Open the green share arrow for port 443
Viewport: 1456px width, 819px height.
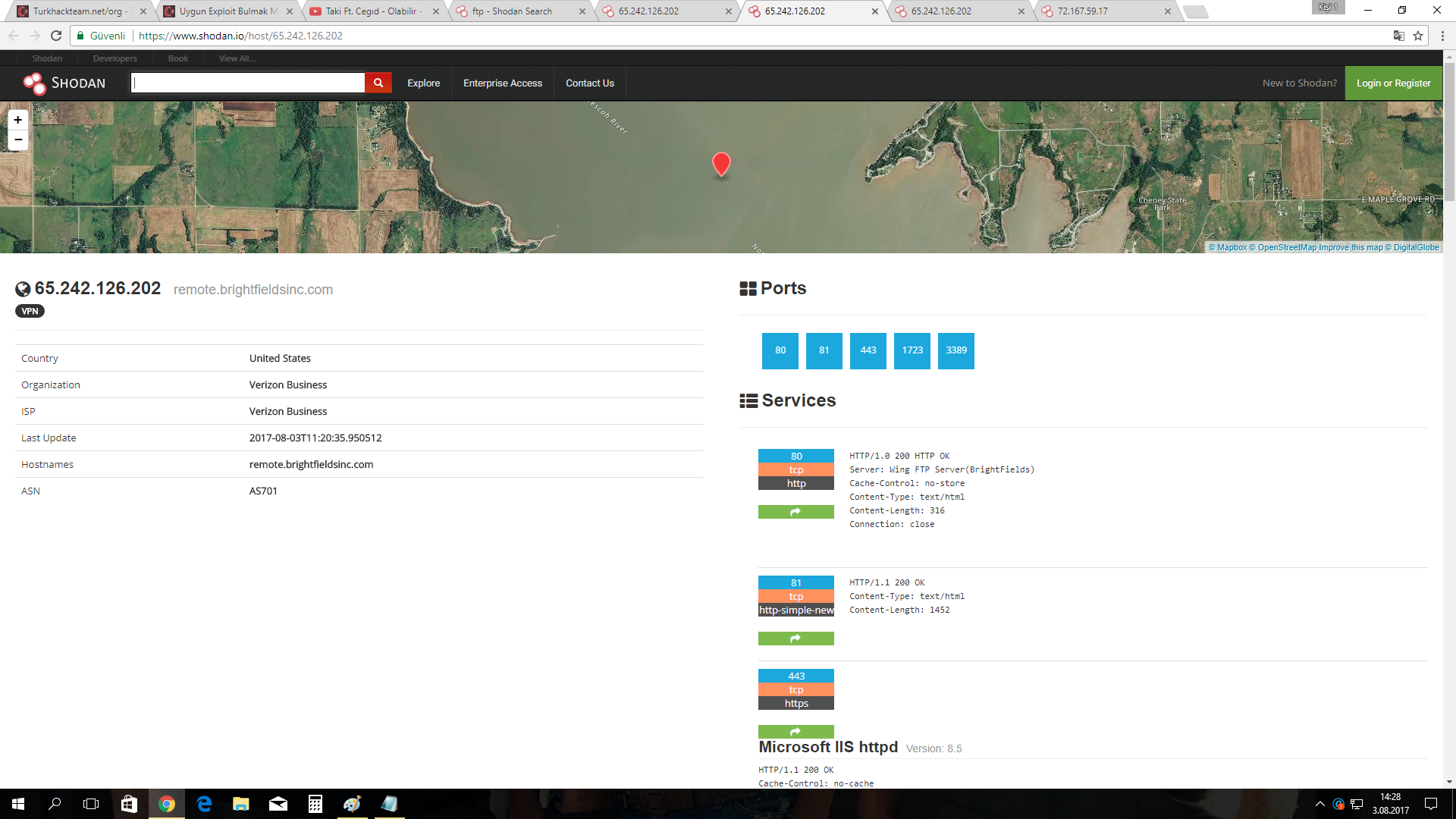click(795, 731)
